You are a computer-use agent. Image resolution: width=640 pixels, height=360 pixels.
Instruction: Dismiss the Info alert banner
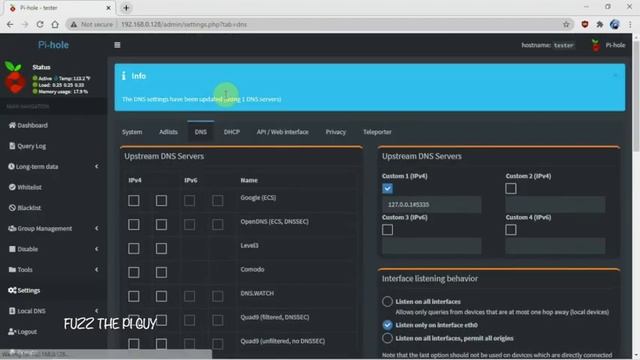(615, 76)
